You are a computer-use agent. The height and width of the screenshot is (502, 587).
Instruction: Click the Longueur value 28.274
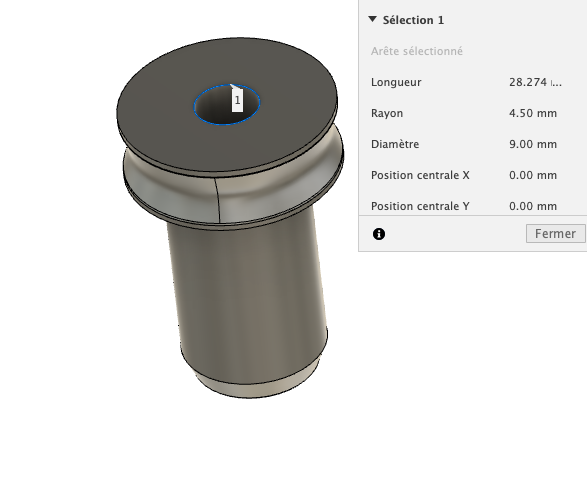(535, 82)
